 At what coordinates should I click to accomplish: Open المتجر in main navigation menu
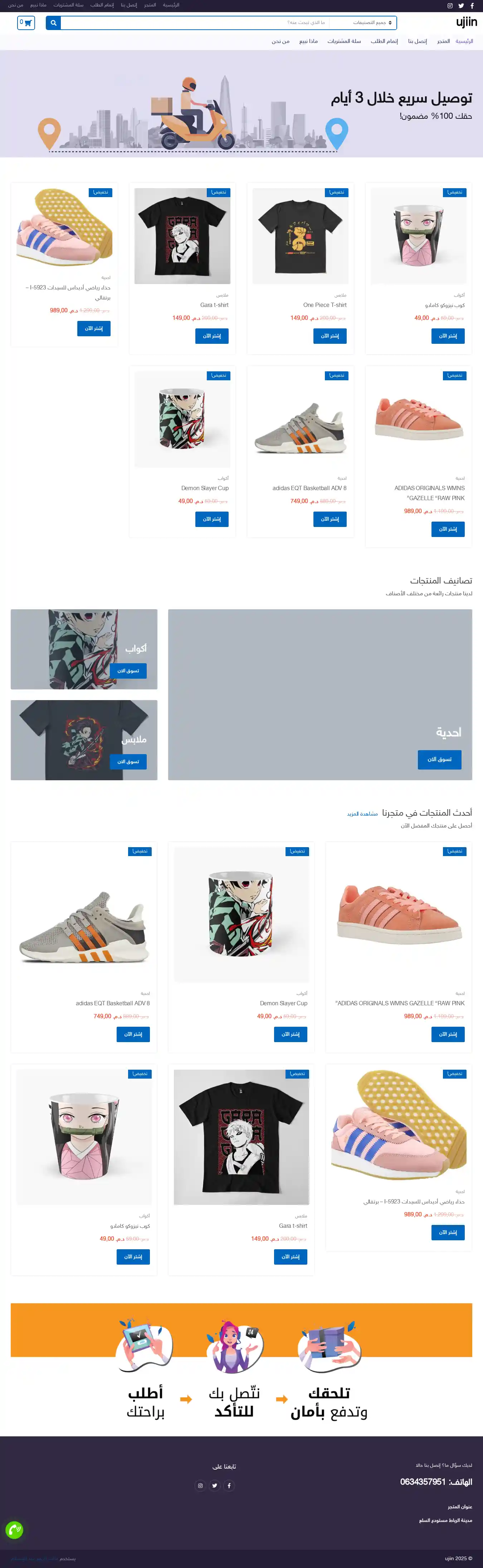443,41
